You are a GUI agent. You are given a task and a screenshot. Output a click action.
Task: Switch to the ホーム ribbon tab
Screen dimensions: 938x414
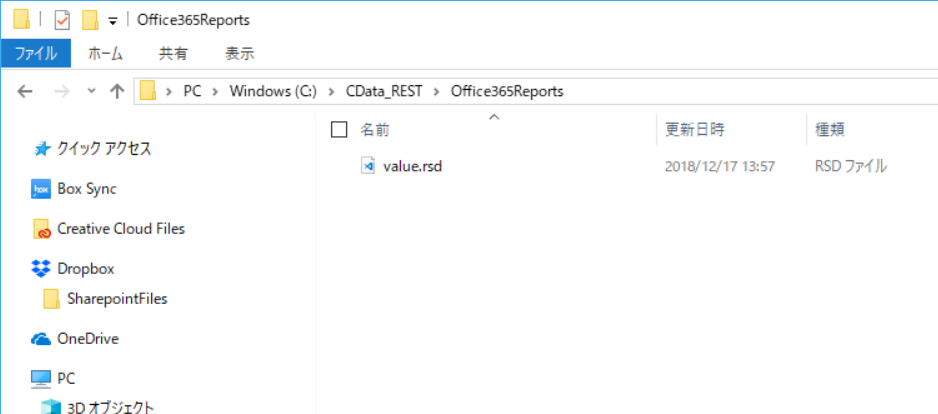105,53
